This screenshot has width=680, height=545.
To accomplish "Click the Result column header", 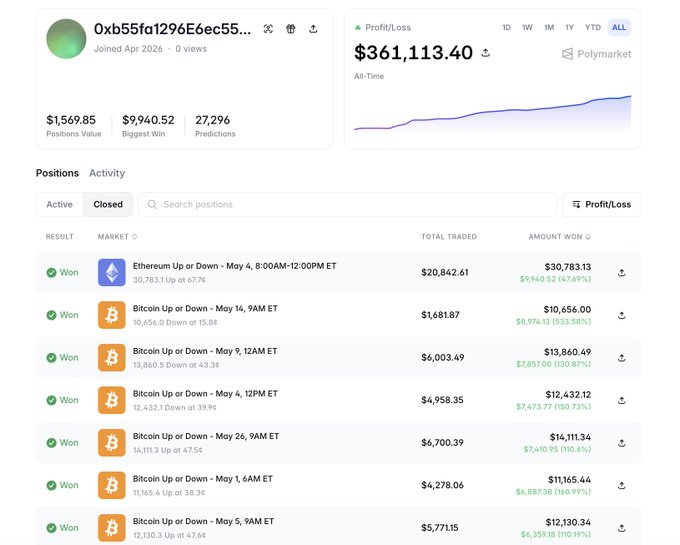I will [x=59, y=236].
